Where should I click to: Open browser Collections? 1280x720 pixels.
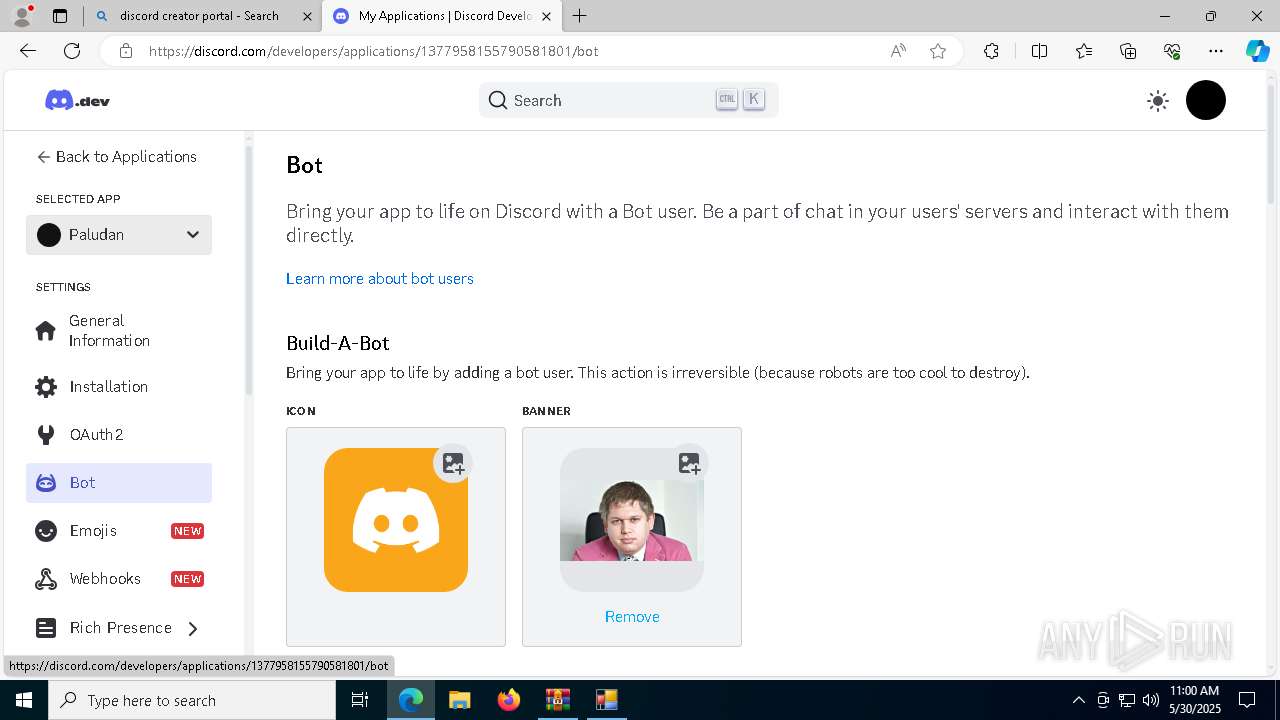[1128, 51]
